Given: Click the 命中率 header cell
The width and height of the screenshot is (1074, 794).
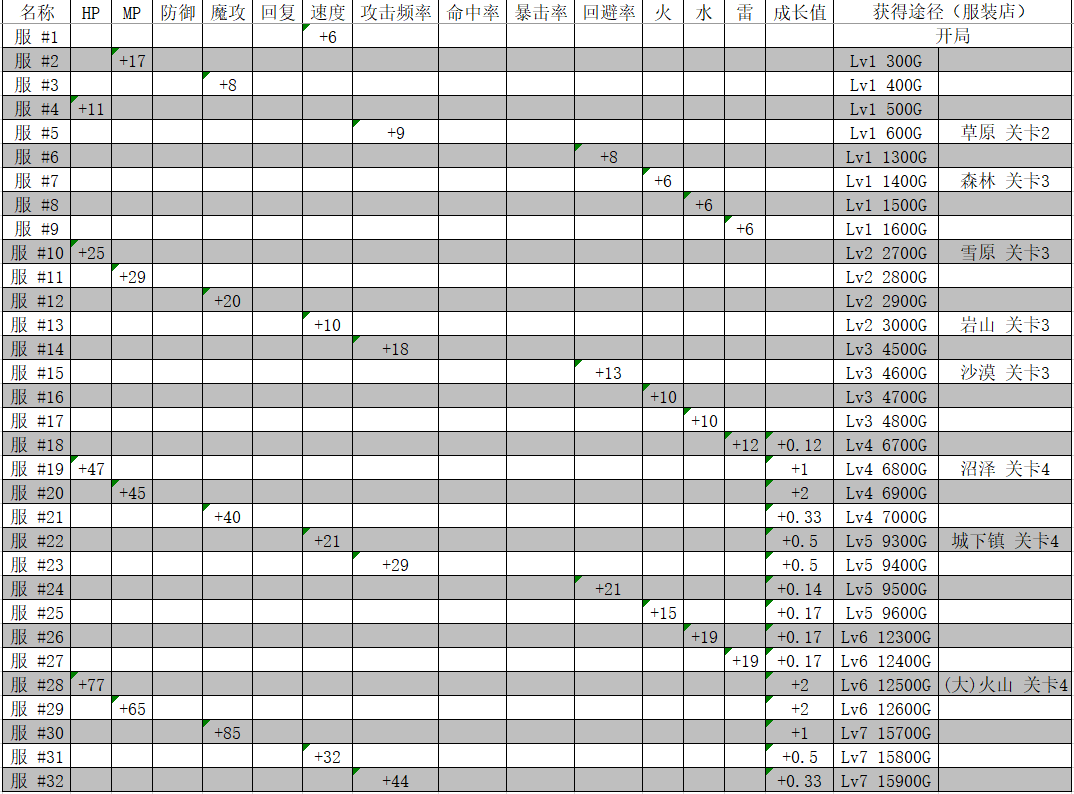Looking at the screenshot, I should [473, 12].
